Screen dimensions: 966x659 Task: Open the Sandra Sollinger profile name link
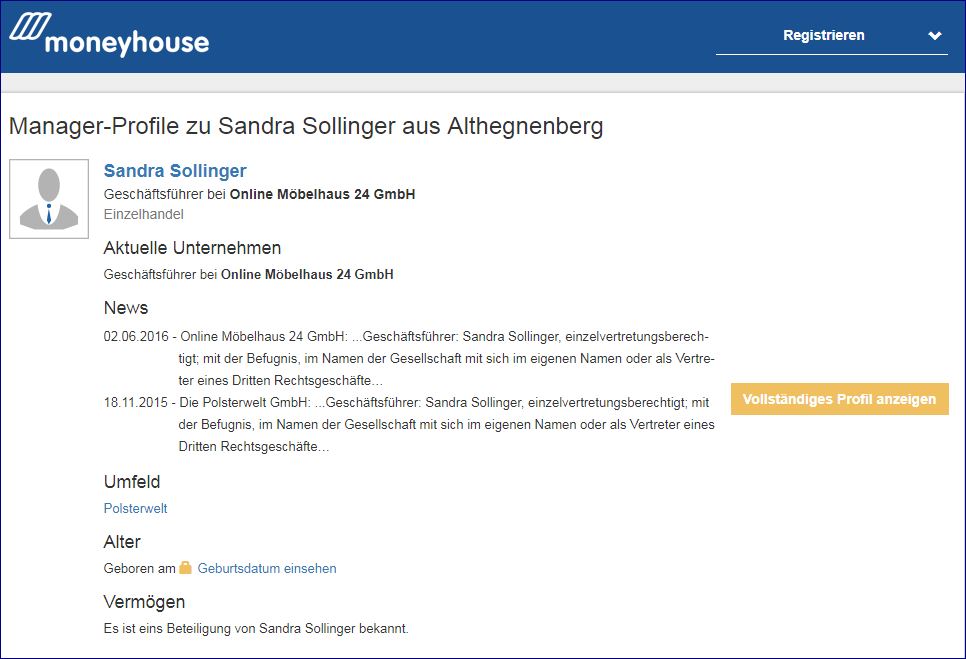click(x=175, y=171)
